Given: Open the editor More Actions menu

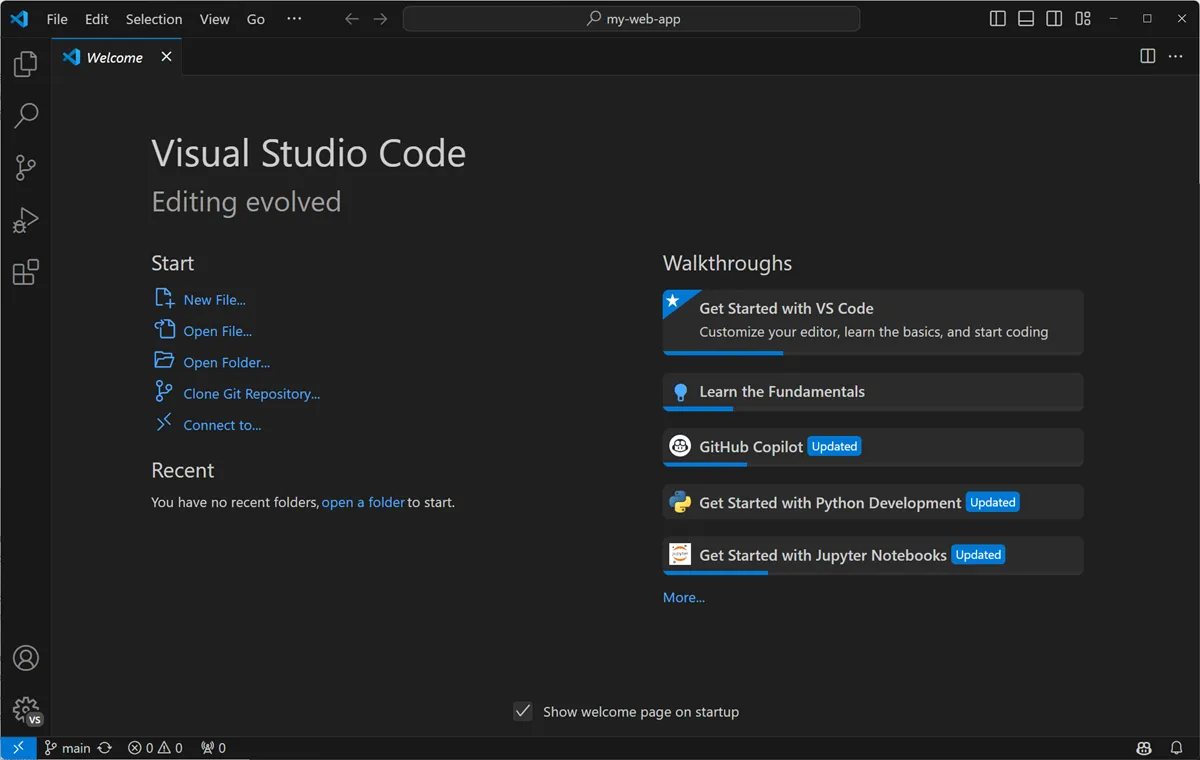Looking at the screenshot, I should click(1175, 56).
